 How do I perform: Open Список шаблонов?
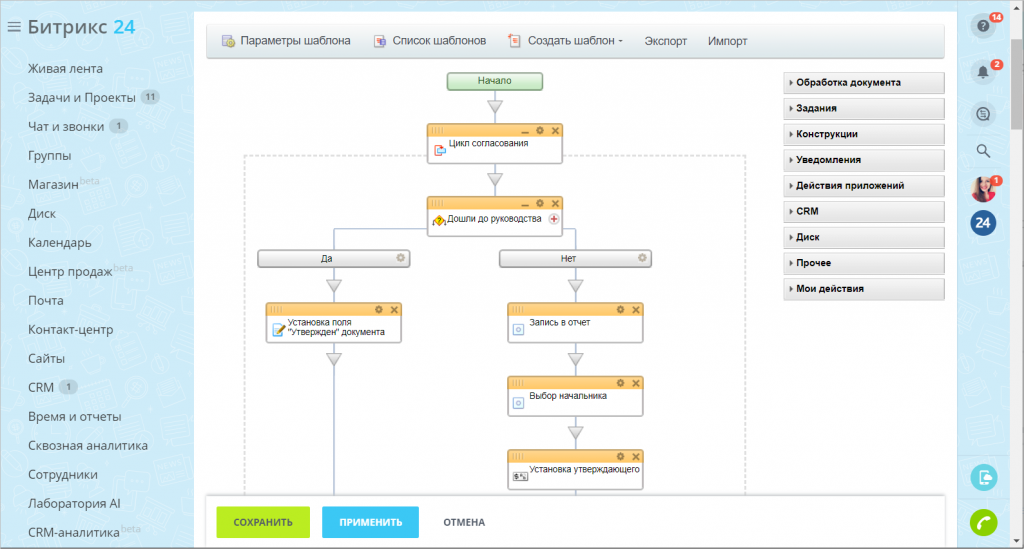tap(430, 41)
